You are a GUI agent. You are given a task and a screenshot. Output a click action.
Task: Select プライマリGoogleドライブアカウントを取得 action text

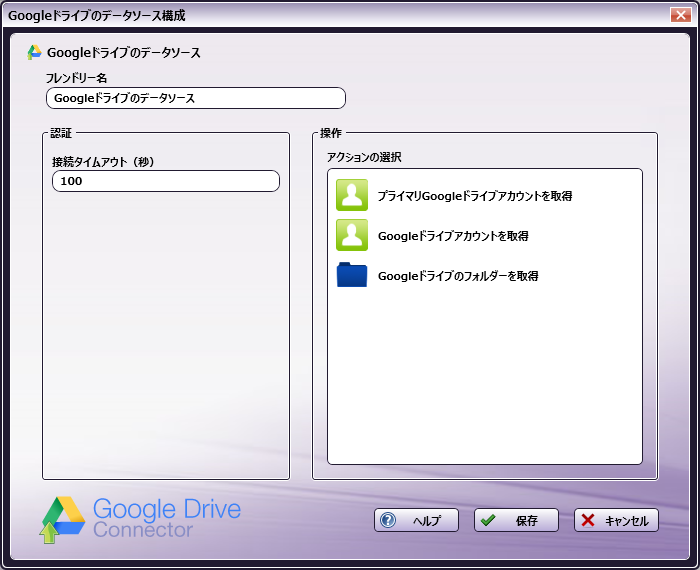tap(475, 196)
